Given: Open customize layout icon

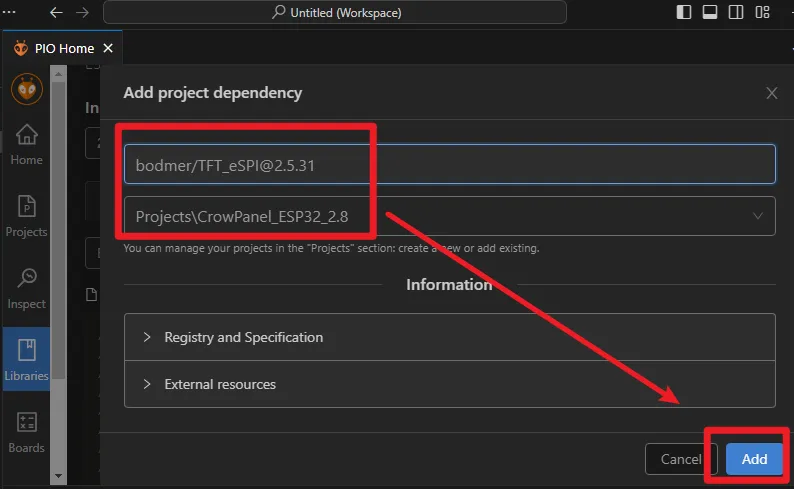Looking at the screenshot, I should 762,12.
